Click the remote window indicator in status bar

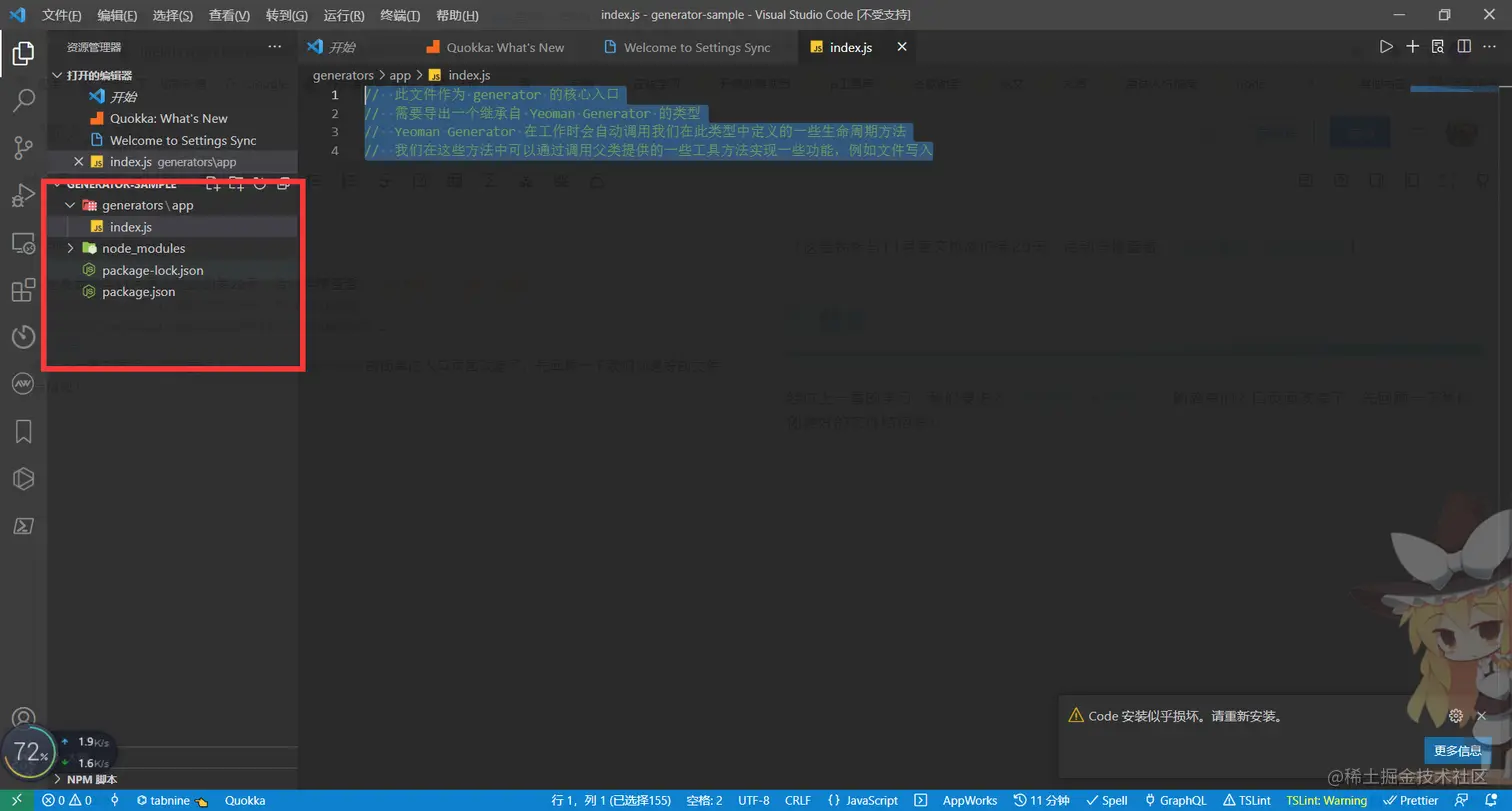pyautogui.click(x=15, y=801)
